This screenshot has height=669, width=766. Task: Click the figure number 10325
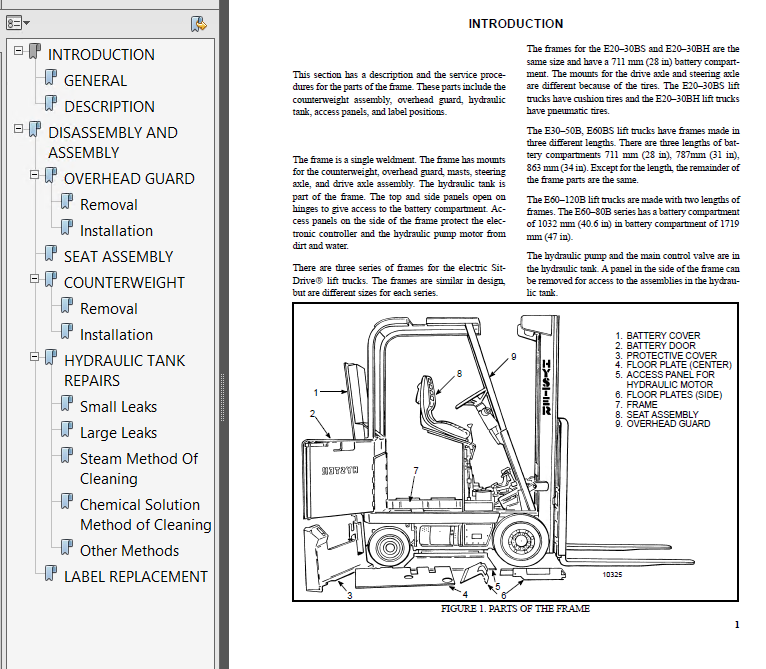(612, 575)
